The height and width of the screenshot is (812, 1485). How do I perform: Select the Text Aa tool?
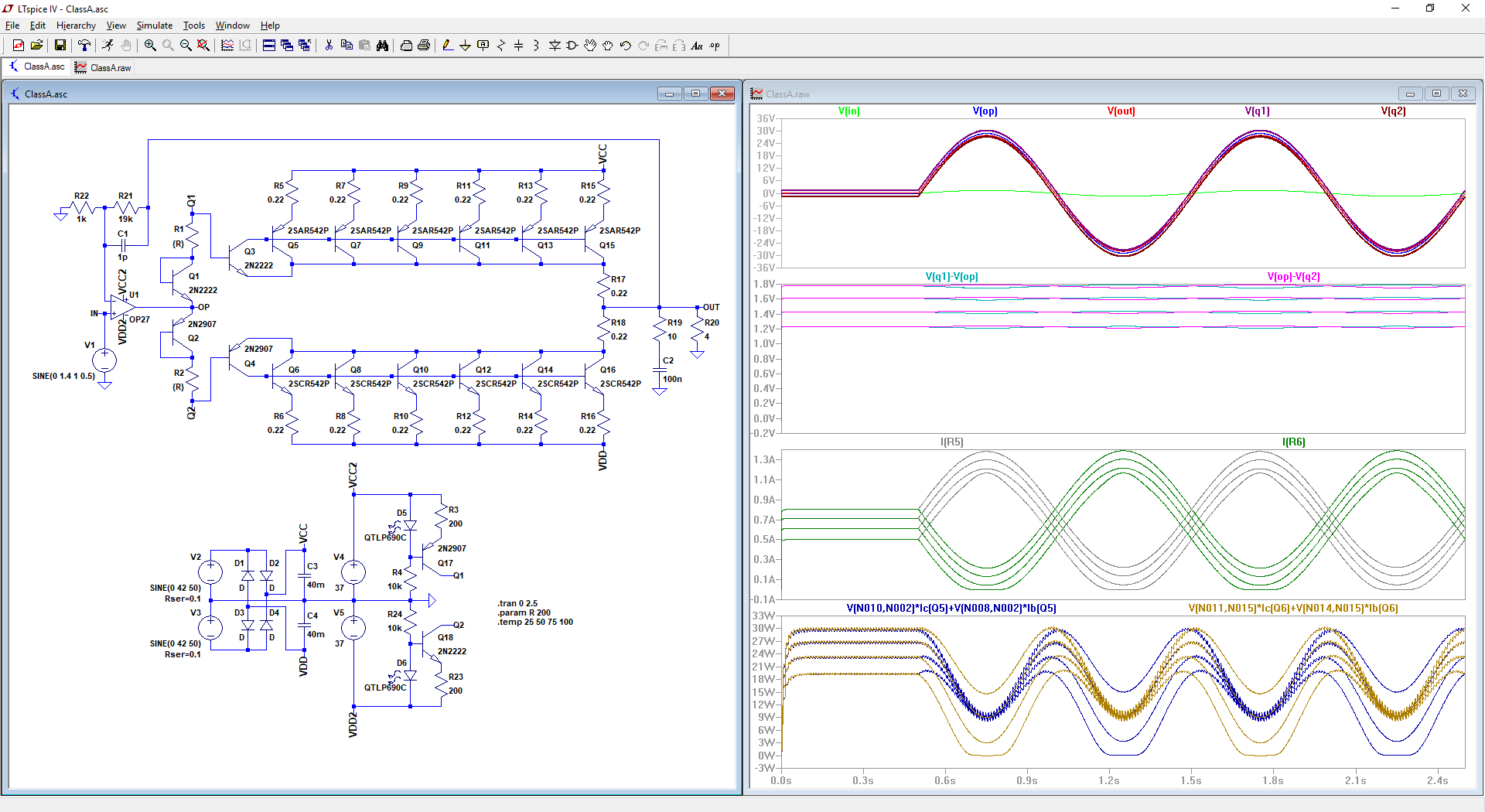tap(697, 46)
